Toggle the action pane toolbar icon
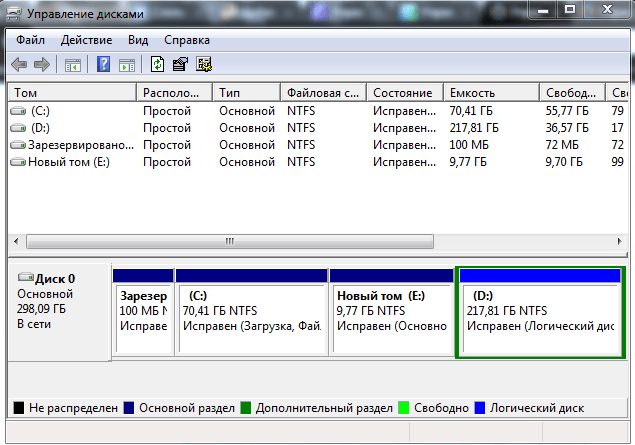The width and height of the screenshot is (635, 445). pyautogui.click(x=127, y=65)
